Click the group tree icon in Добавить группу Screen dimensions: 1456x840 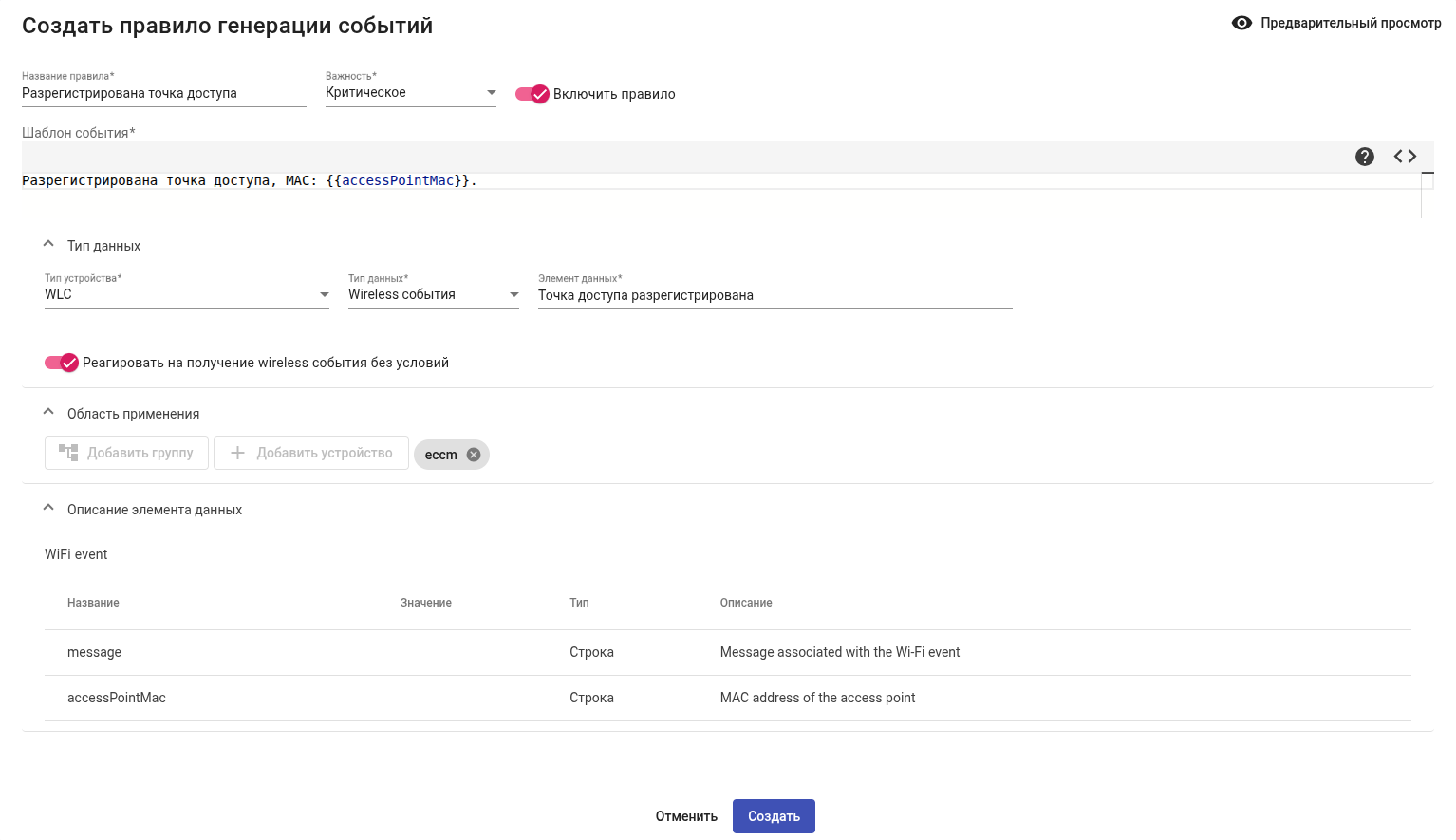(x=68, y=453)
